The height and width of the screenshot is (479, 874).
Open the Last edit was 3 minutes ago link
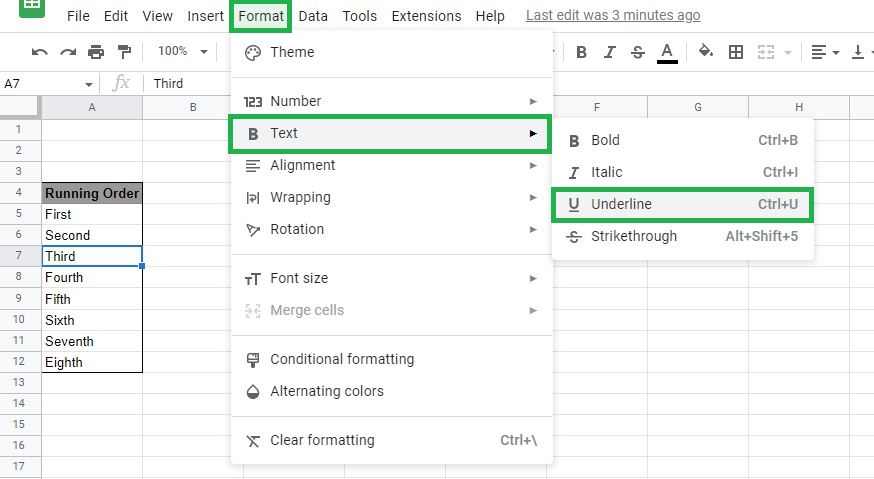click(x=613, y=16)
